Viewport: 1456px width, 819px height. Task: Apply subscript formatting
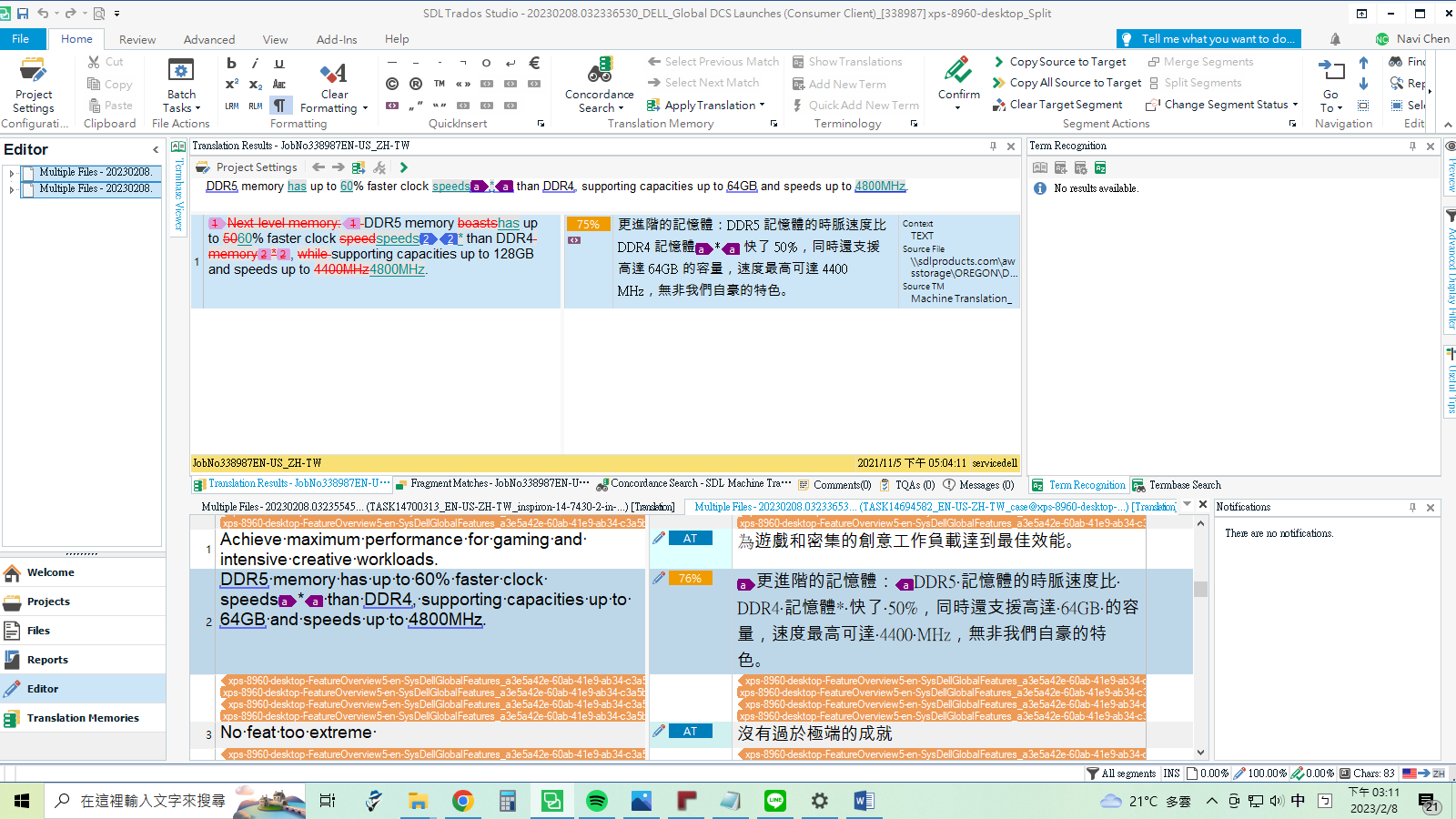(255, 84)
